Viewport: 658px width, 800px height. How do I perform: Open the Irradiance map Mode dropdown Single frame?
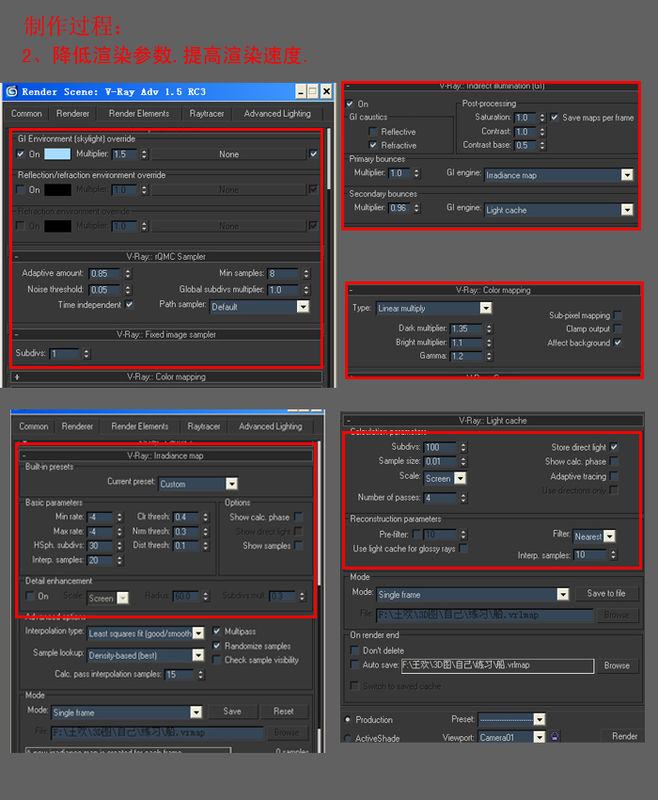tap(126, 712)
